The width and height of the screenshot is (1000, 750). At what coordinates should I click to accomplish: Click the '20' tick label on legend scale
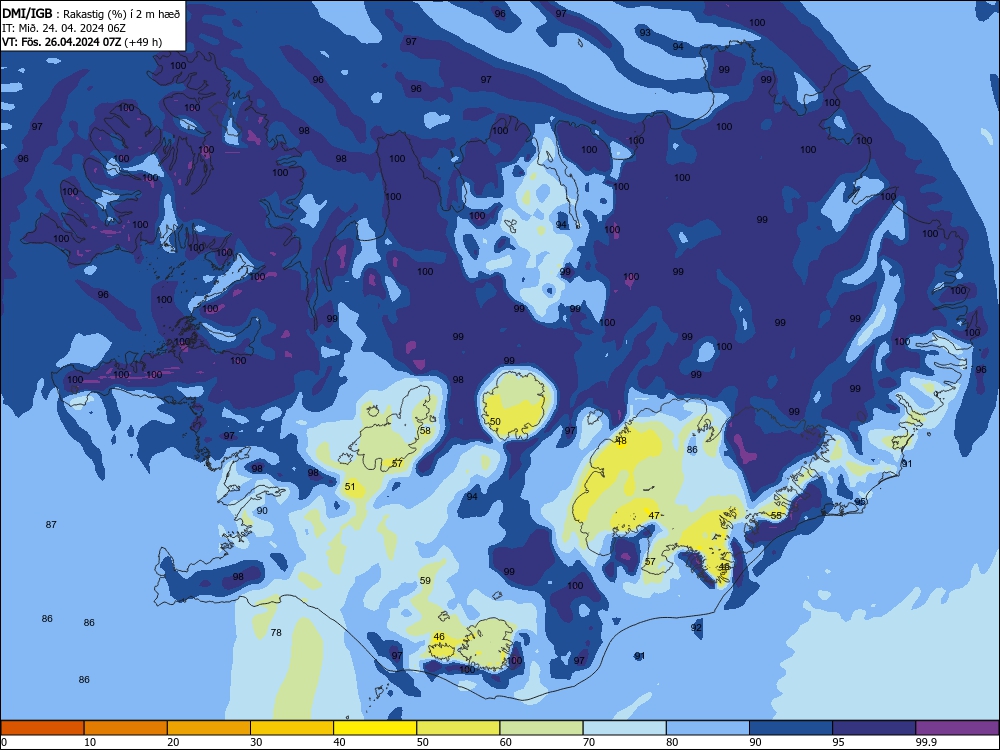tap(173, 742)
